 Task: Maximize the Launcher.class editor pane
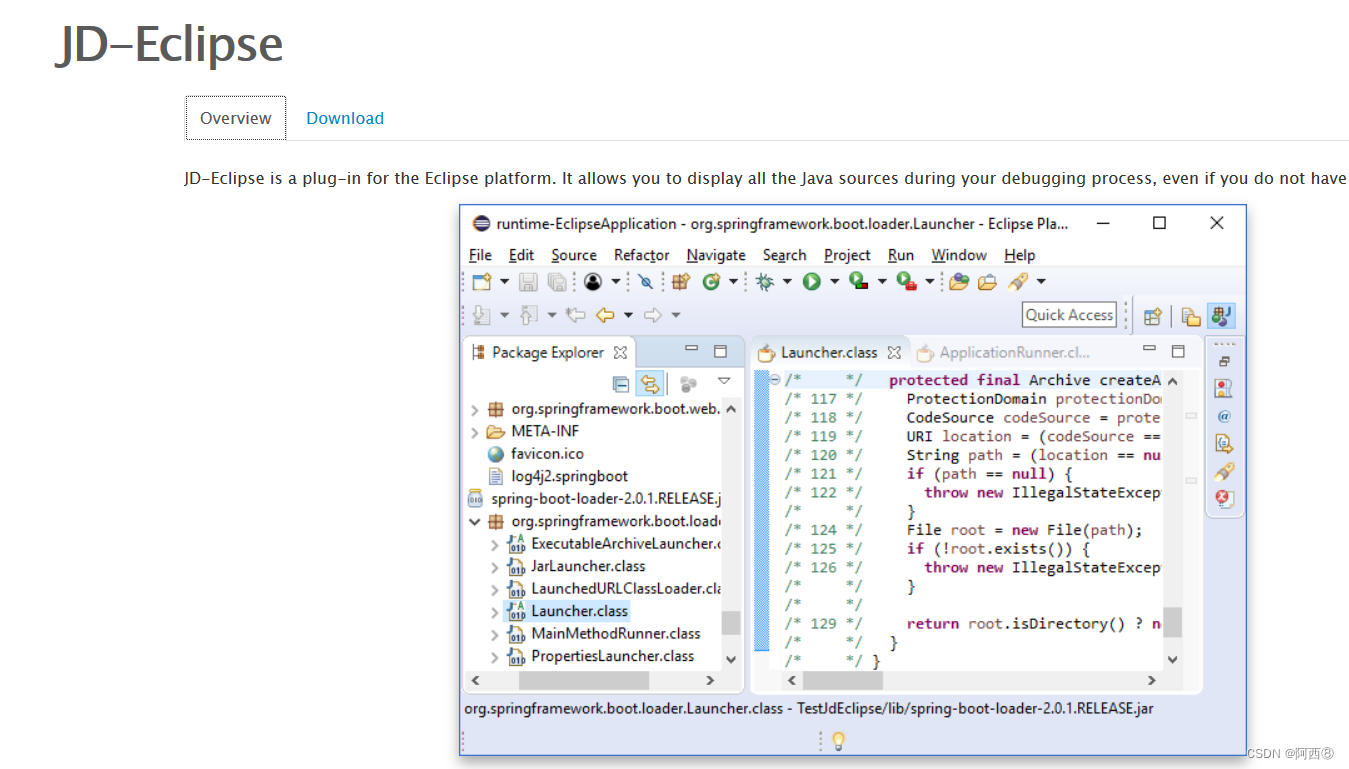point(1178,351)
